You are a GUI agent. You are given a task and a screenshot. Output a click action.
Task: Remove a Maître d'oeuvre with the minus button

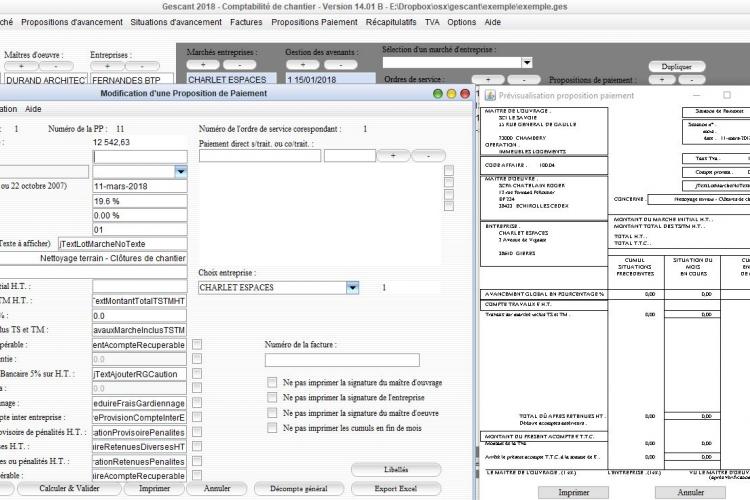(x=56, y=66)
